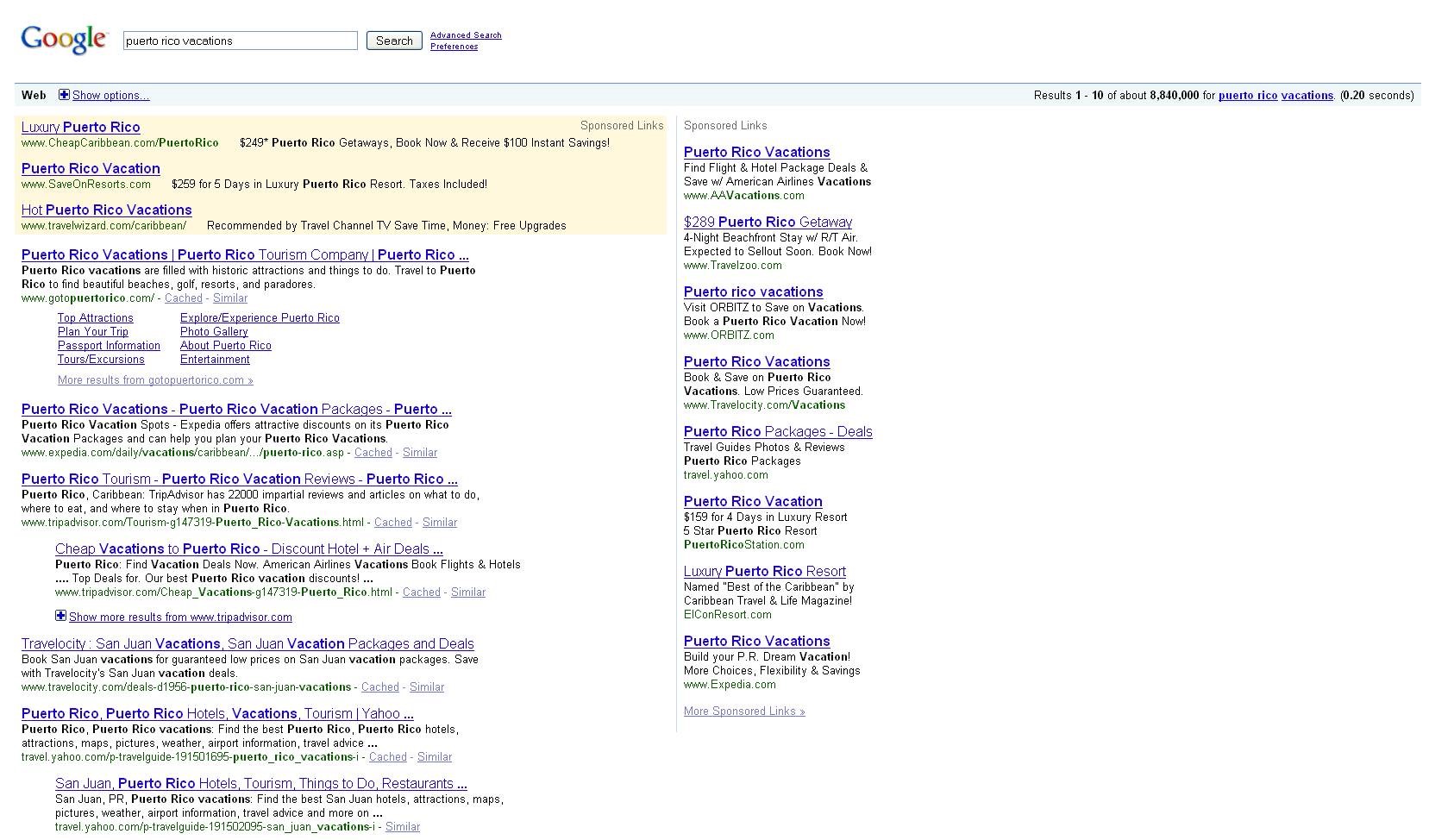Screen dimensions: 1429x840
Task: Open Travelocity San Juan Vacations result
Action: coord(248,643)
